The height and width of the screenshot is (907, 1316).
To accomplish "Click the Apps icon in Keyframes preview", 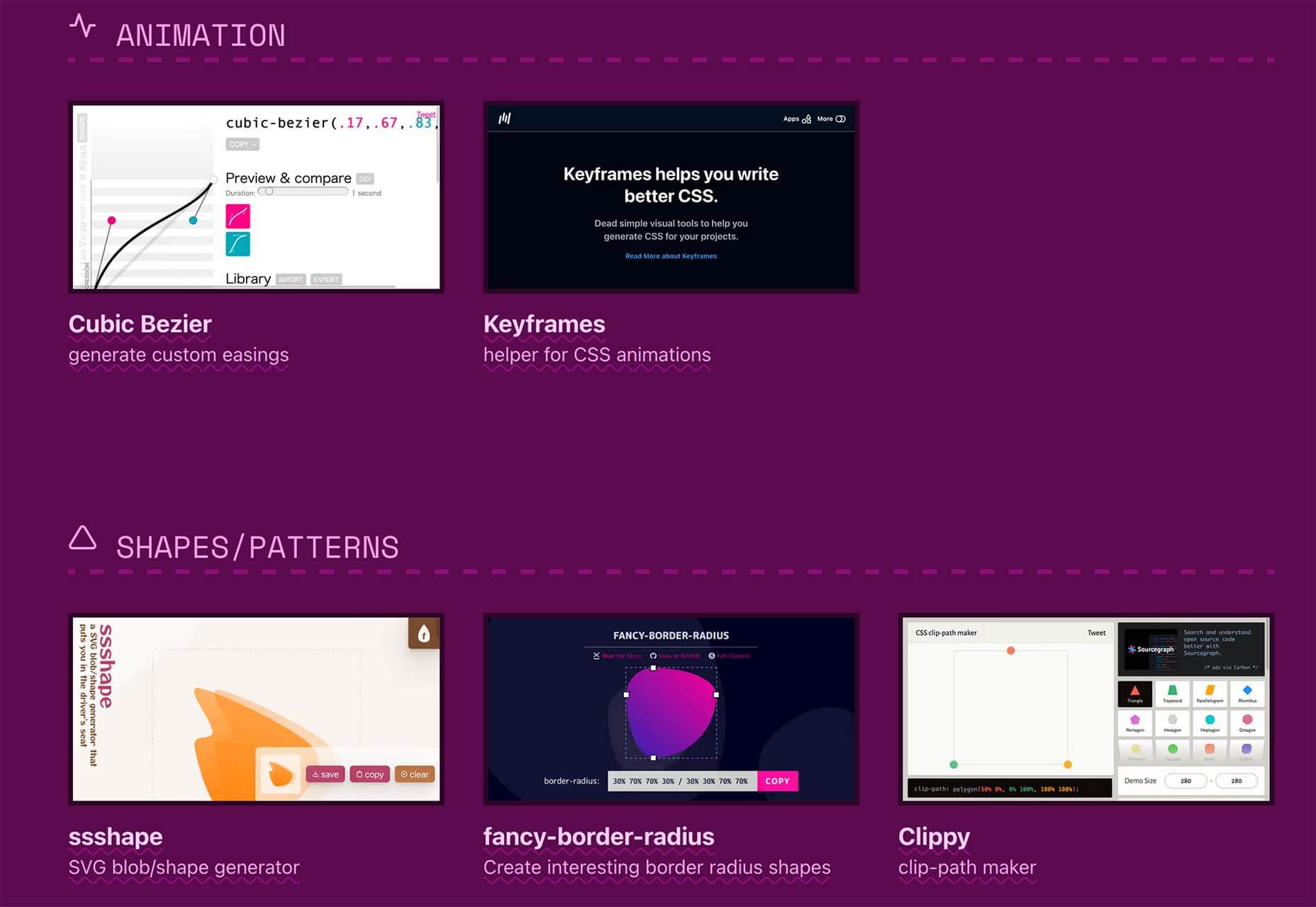I will [x=806, y=119].
